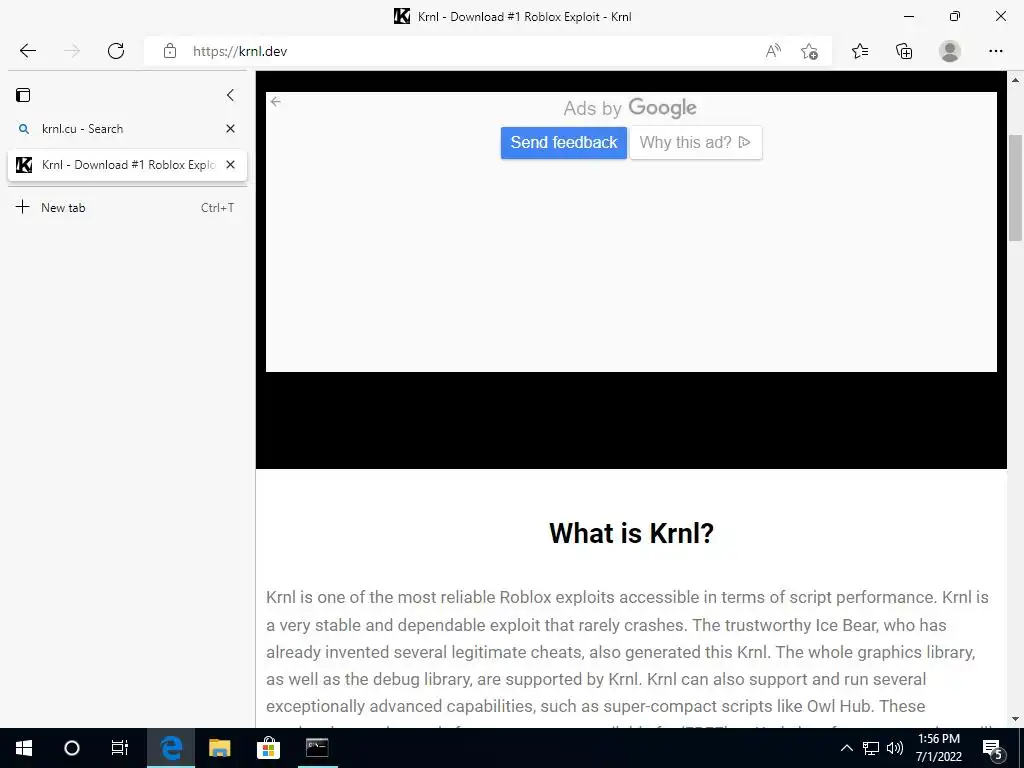The width and height of the screenshot is (1024, 768).
Task: Restore down the Edge window
Action: pyautogui.click(x=955, y=16)
